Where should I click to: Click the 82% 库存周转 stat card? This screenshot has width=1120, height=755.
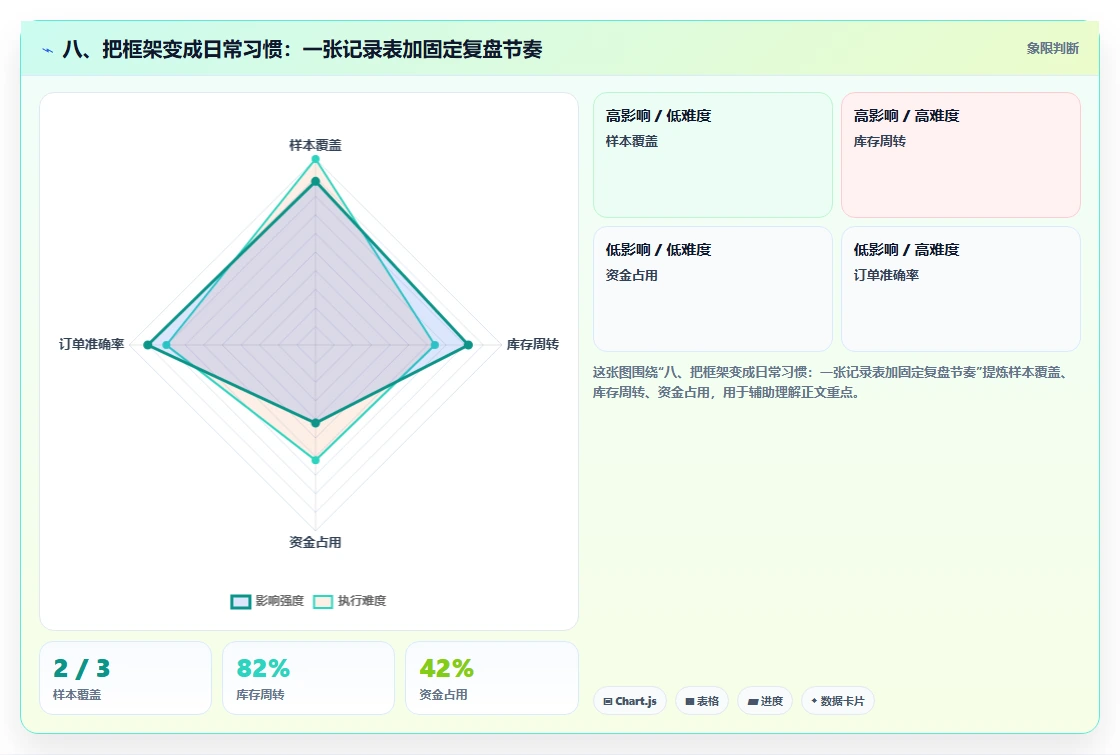309,678
